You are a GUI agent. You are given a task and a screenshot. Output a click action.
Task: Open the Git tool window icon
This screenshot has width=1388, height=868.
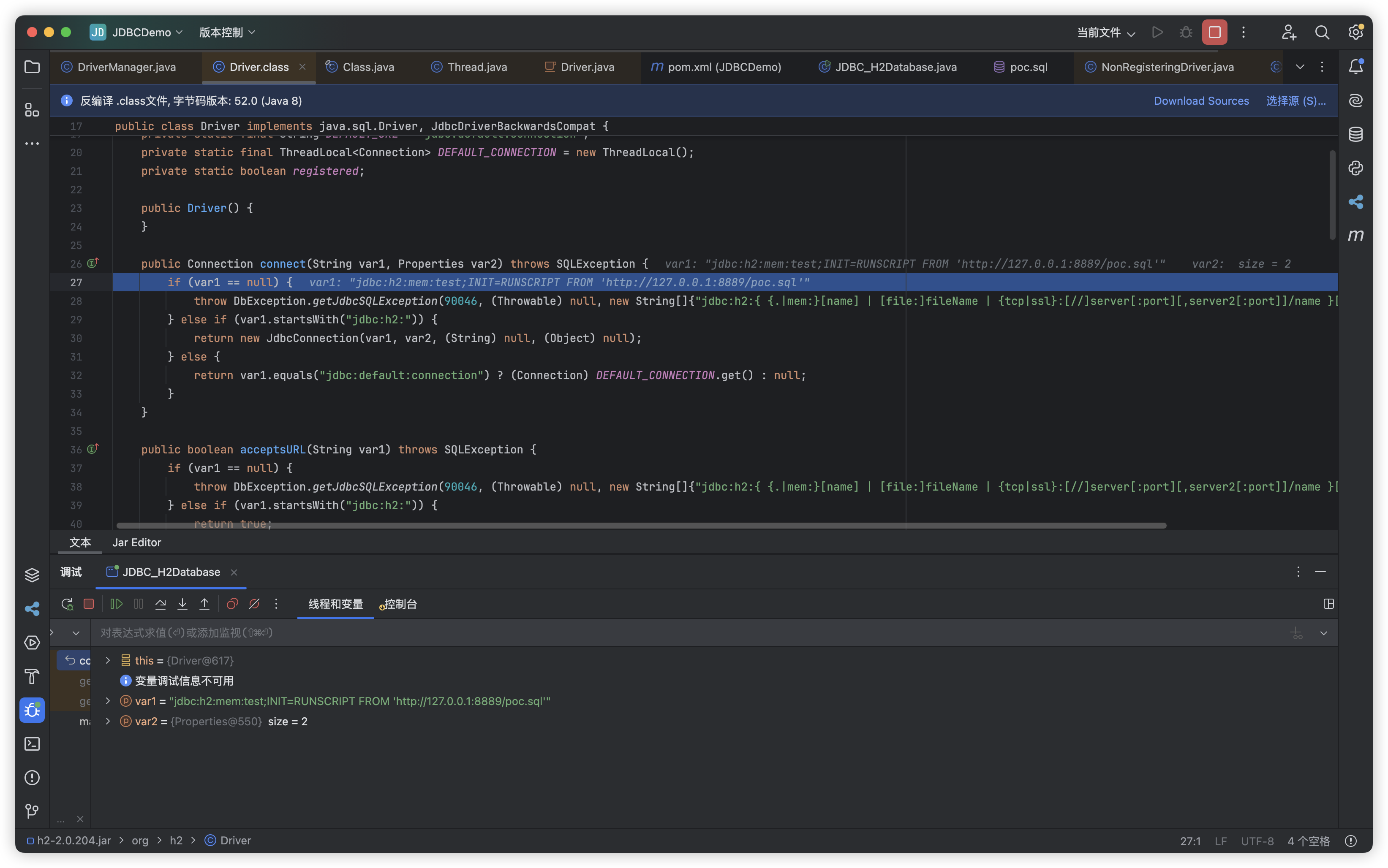[x=32, y=811]
